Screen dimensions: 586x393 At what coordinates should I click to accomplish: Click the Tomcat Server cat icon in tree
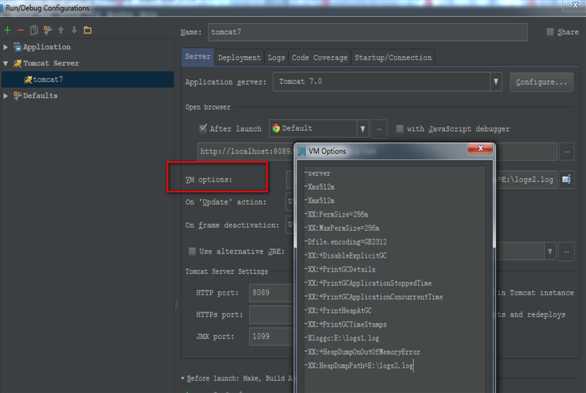point(17,63)
